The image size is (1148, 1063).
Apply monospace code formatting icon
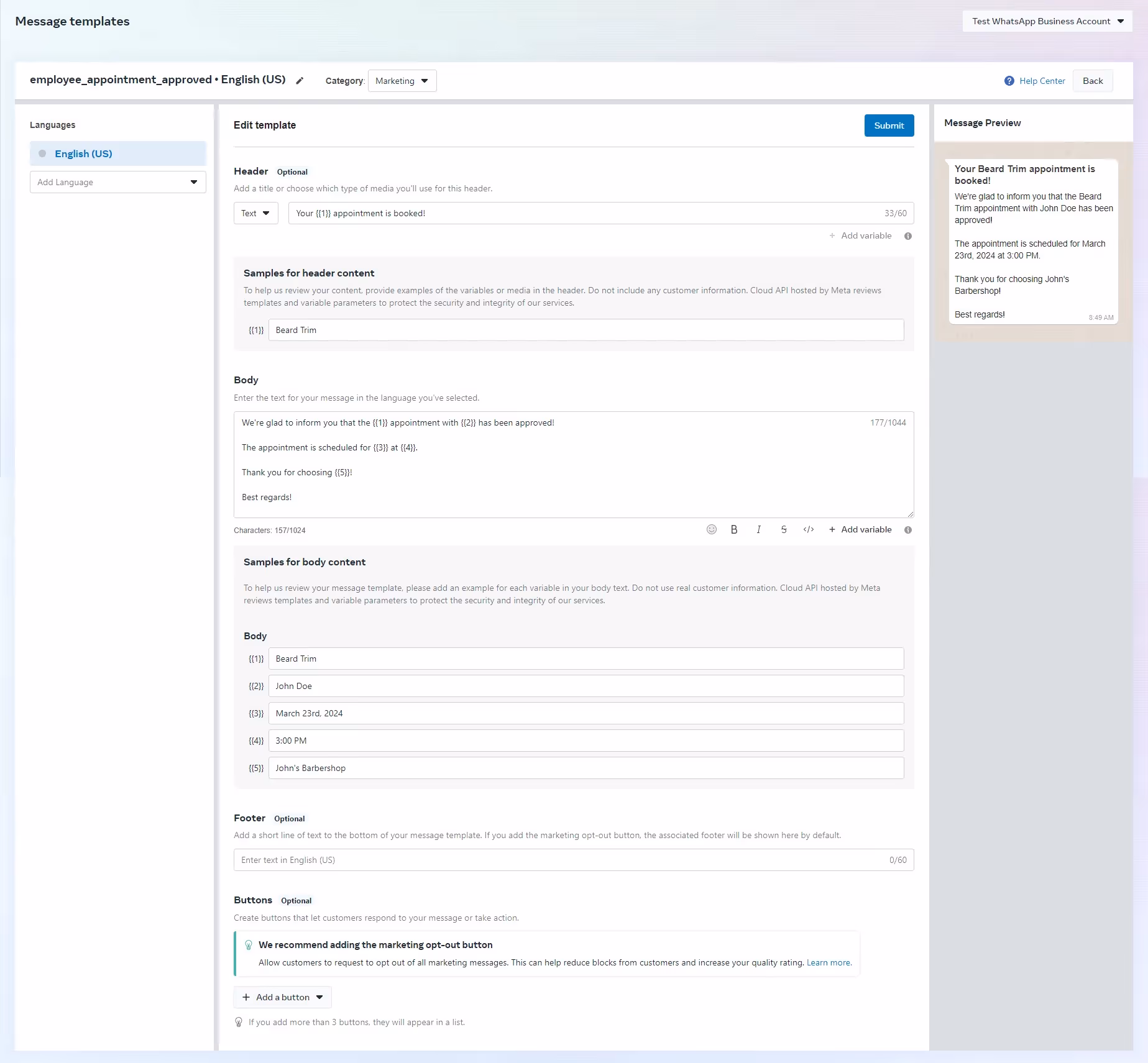(x=809, y=529)
